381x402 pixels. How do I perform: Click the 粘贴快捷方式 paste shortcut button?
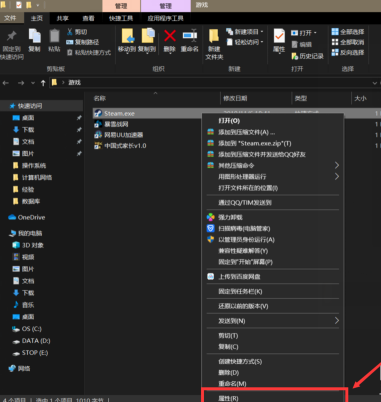click(x=89, y=52)
